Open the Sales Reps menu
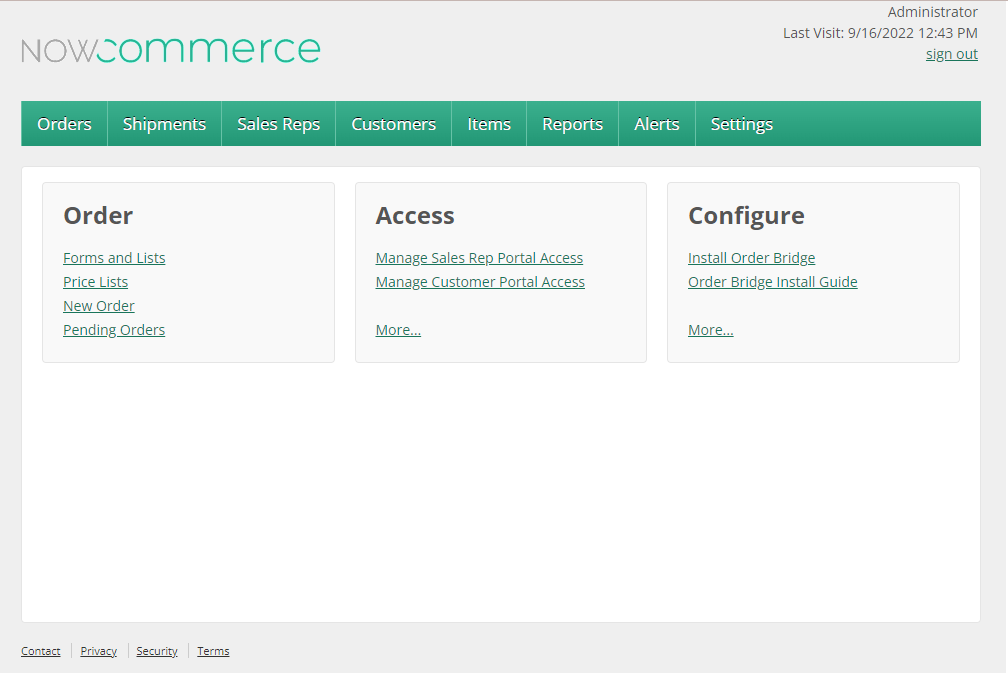This screenshot has width=1008, height=673. (x=278, y=124)
